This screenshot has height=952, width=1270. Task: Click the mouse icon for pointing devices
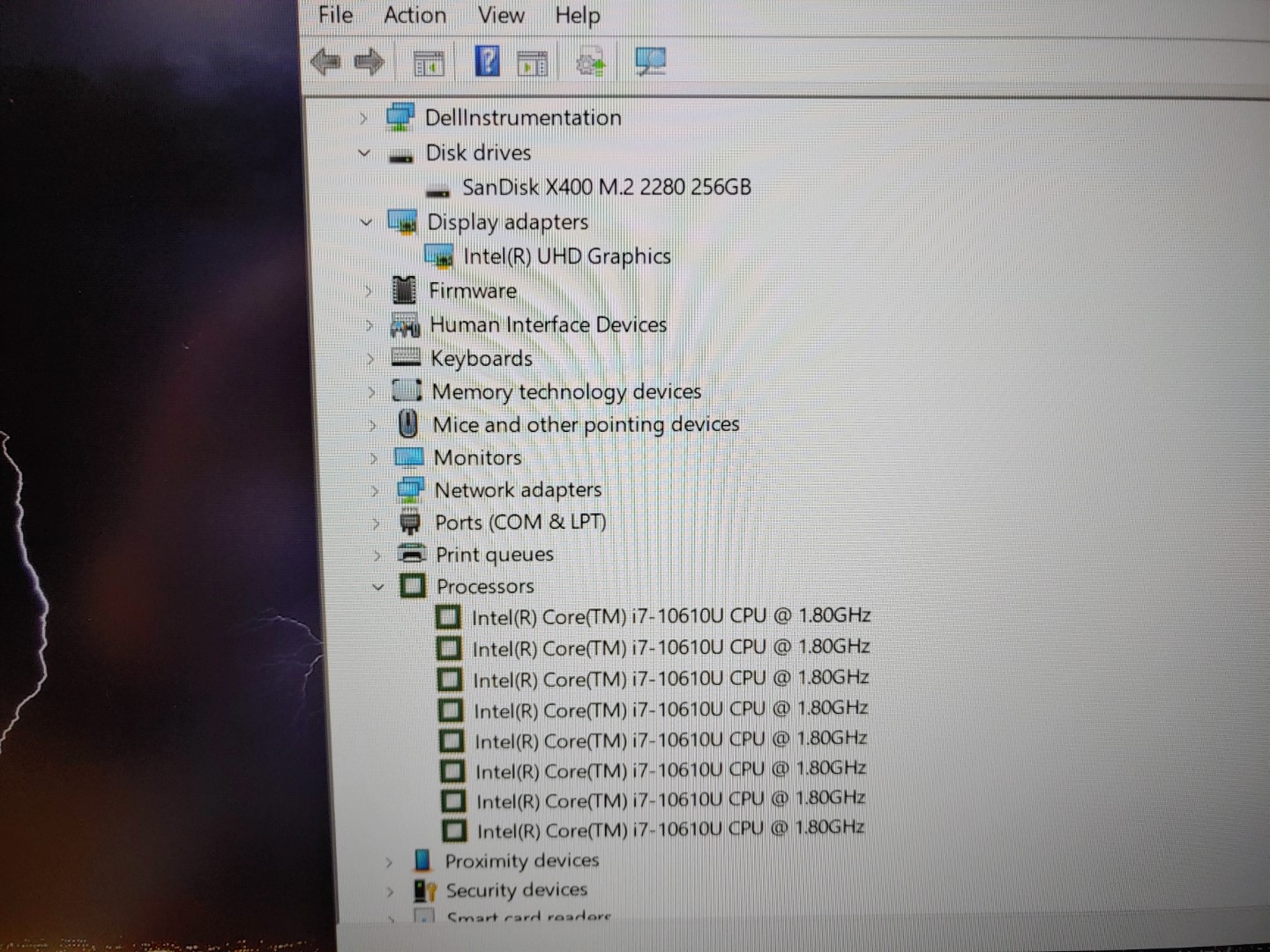point(407,424)
